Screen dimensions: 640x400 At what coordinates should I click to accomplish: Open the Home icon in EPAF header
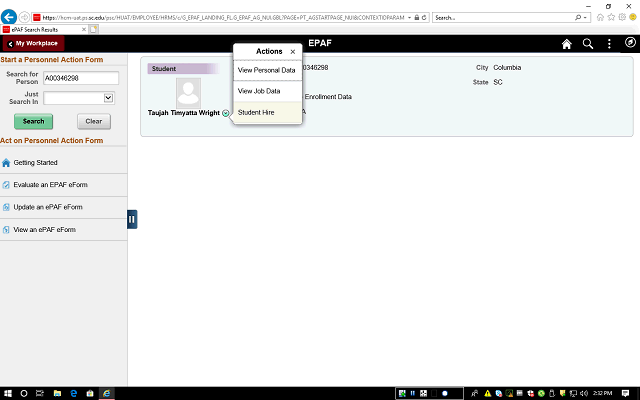tap(567, 44)
